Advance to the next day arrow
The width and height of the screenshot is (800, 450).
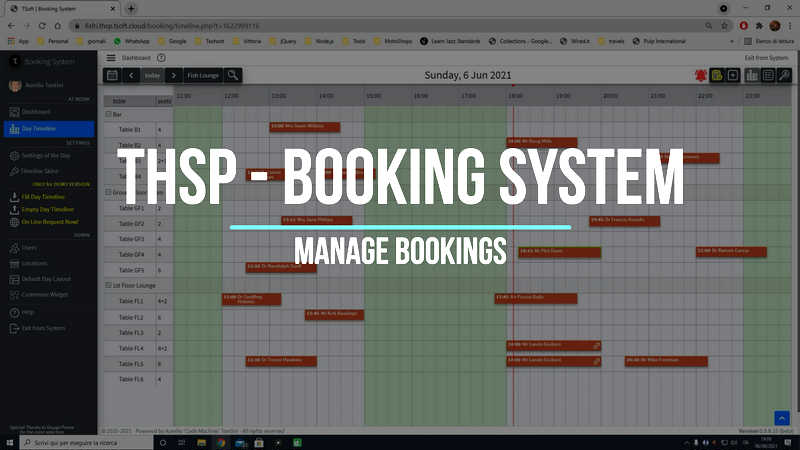(173, 75)
